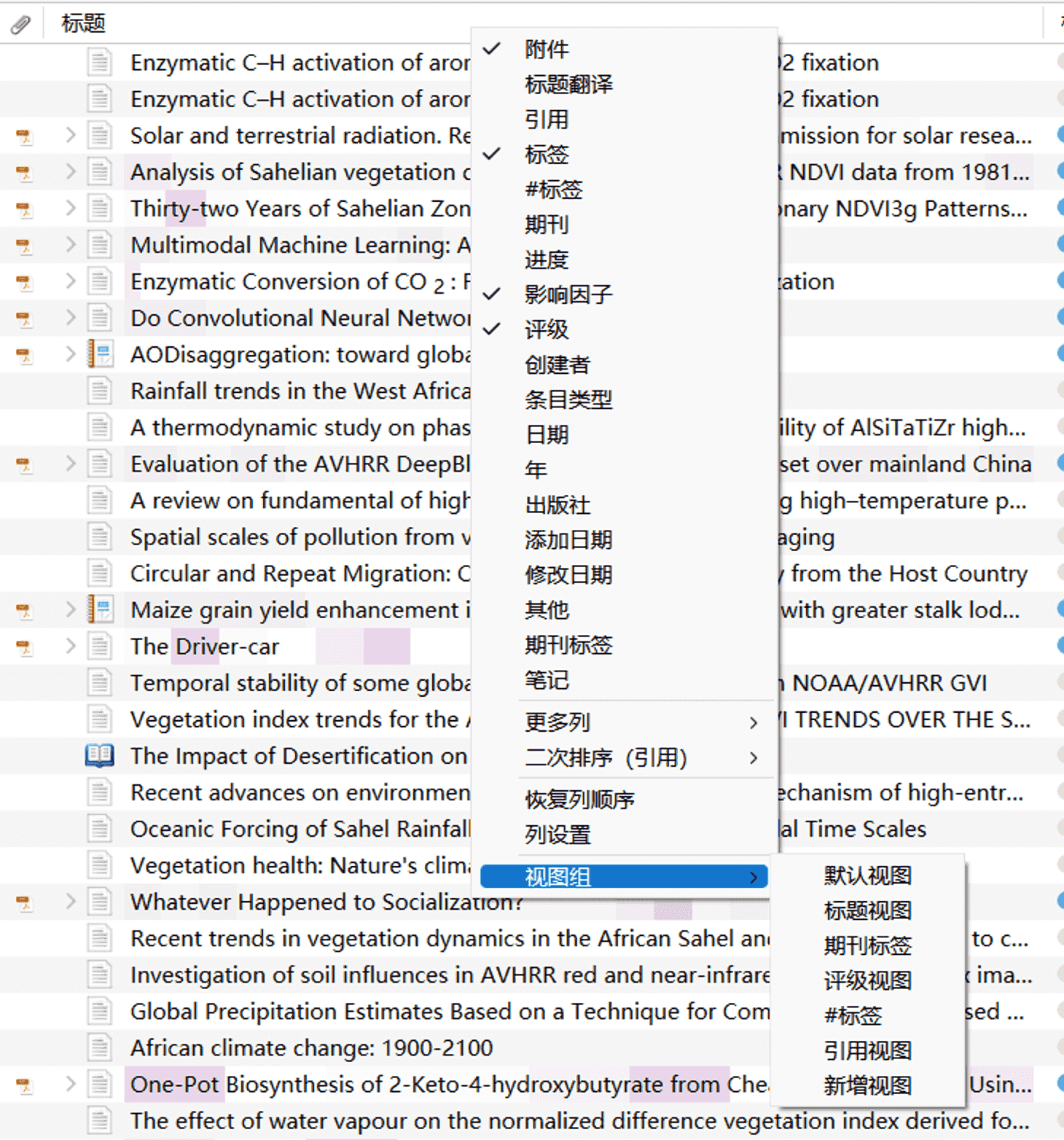Toggle off the 影响因子 column
Image resolution: width=1064 pixels, height=1140 pixels.
pos(568,294)
